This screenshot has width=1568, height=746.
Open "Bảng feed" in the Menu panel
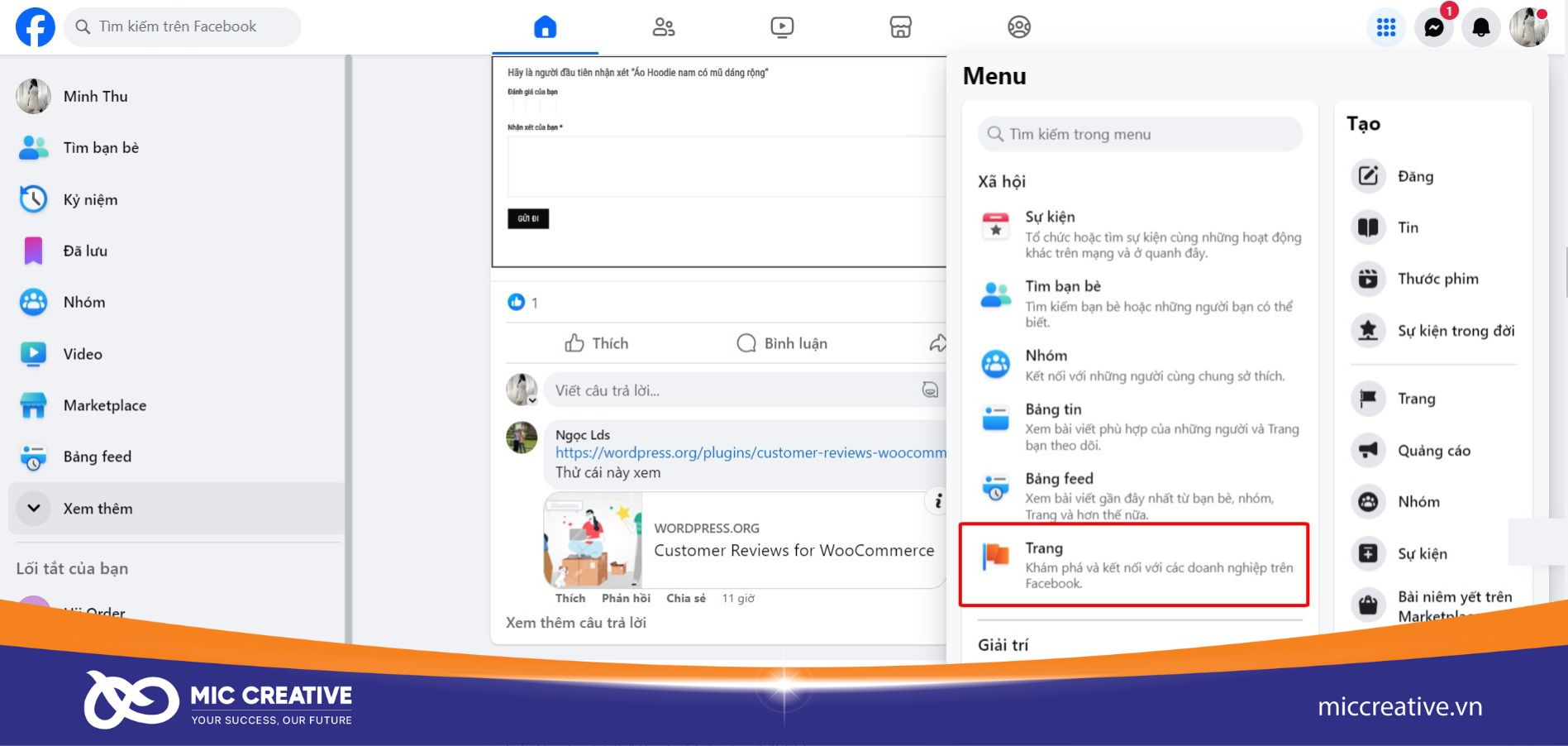tap(1140, 495)
